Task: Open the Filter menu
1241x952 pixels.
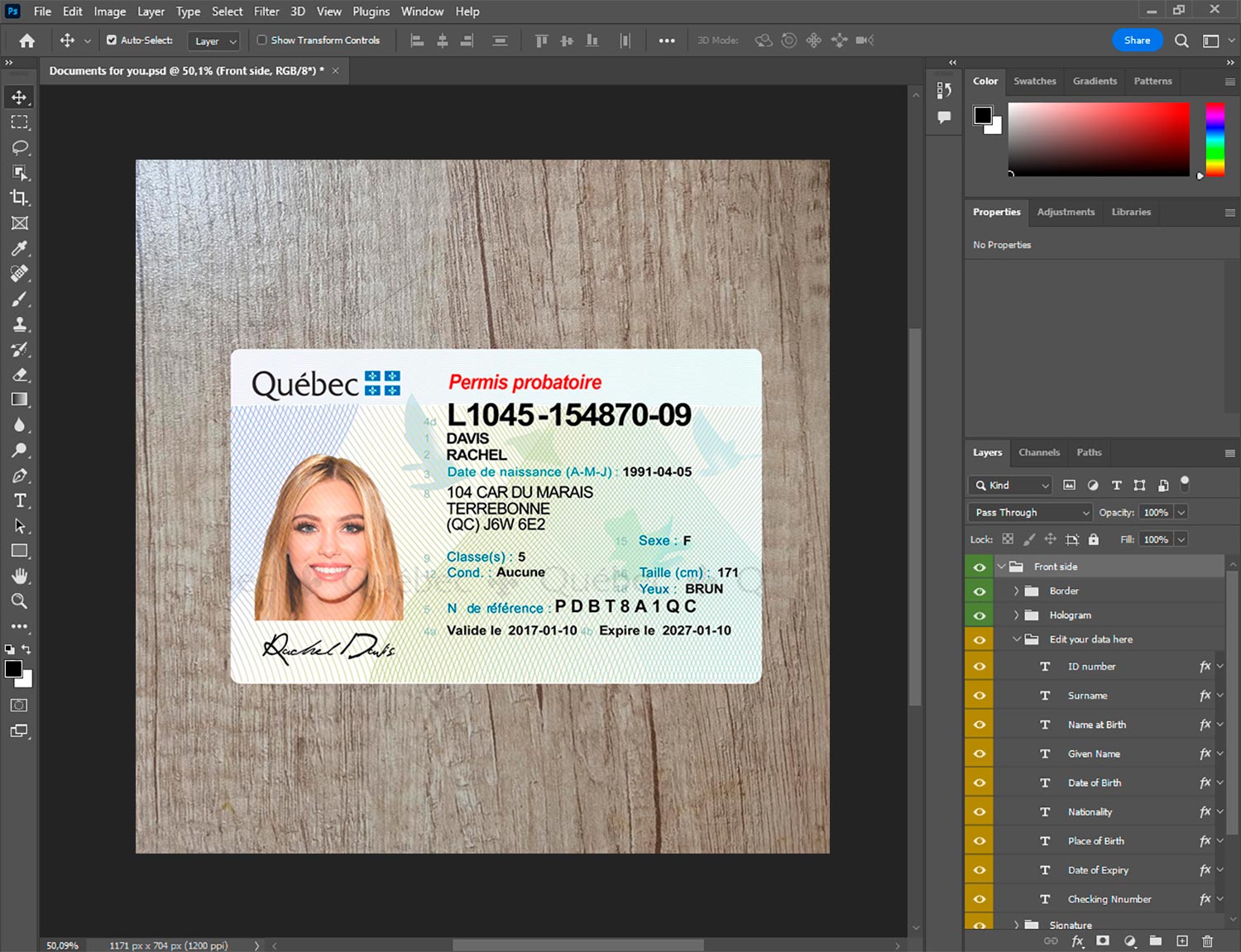Action: [266, 12]
